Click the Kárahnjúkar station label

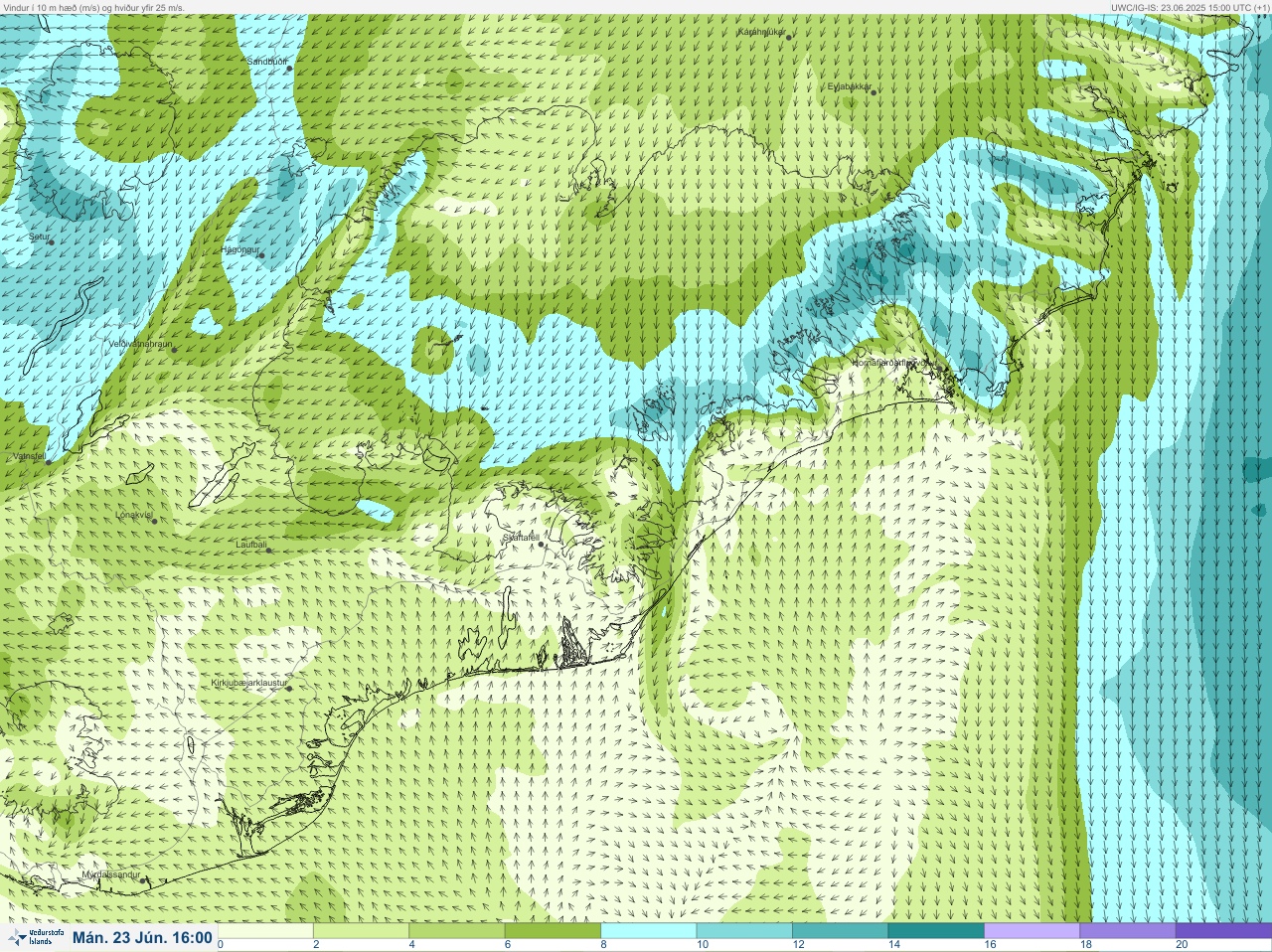pos(762,32)
